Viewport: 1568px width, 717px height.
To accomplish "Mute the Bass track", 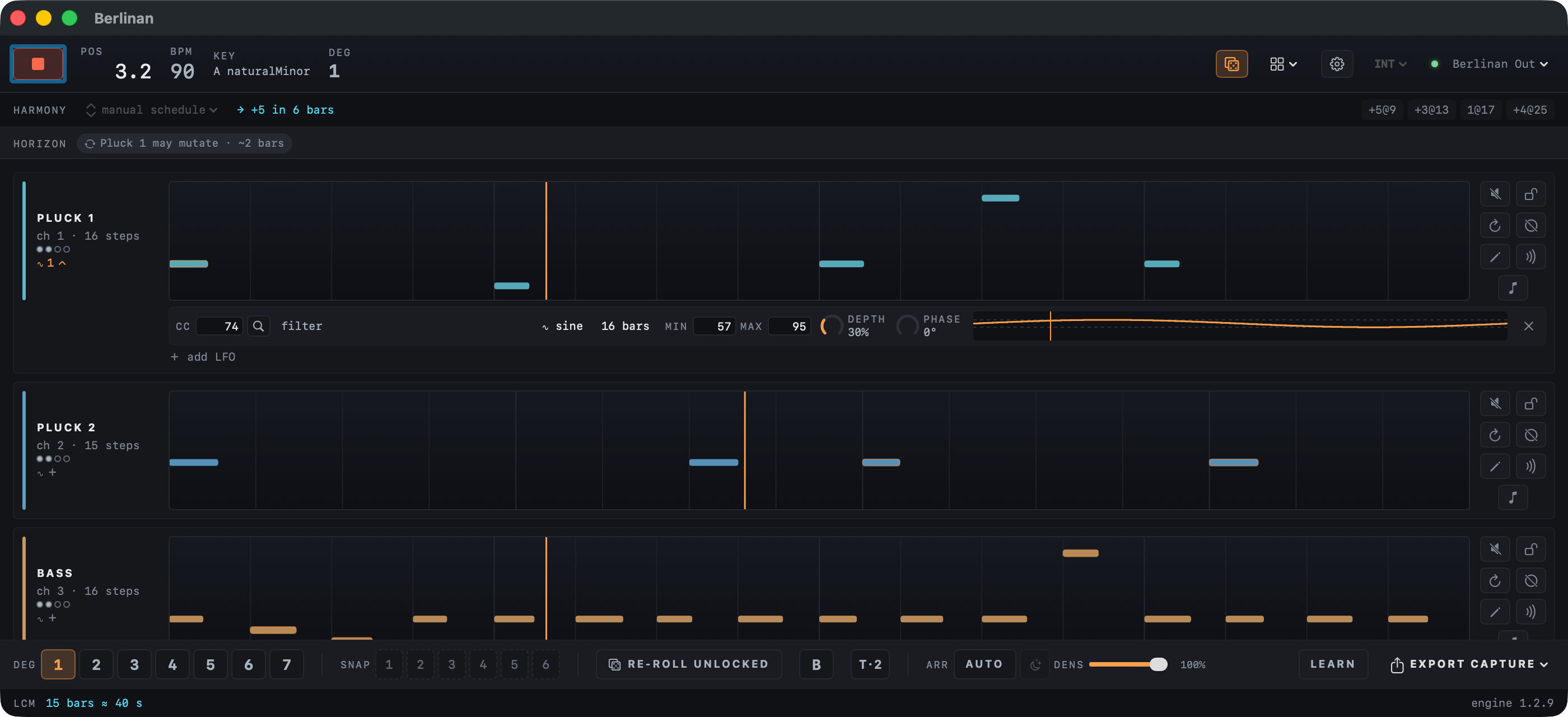I will point(1495,549).
